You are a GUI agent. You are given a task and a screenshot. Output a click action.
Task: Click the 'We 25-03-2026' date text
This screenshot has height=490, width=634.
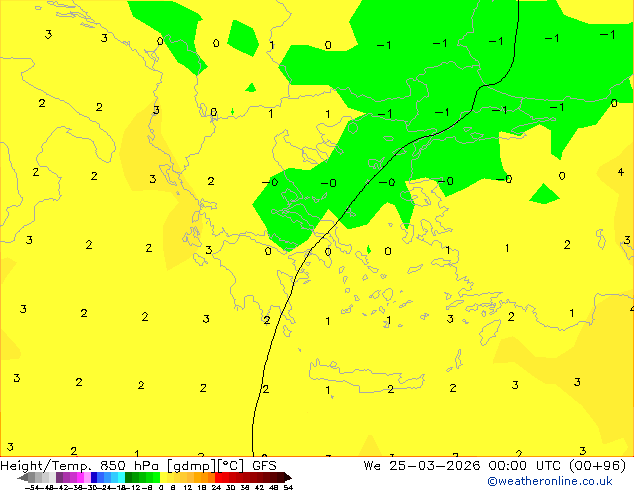pos(422,466)
